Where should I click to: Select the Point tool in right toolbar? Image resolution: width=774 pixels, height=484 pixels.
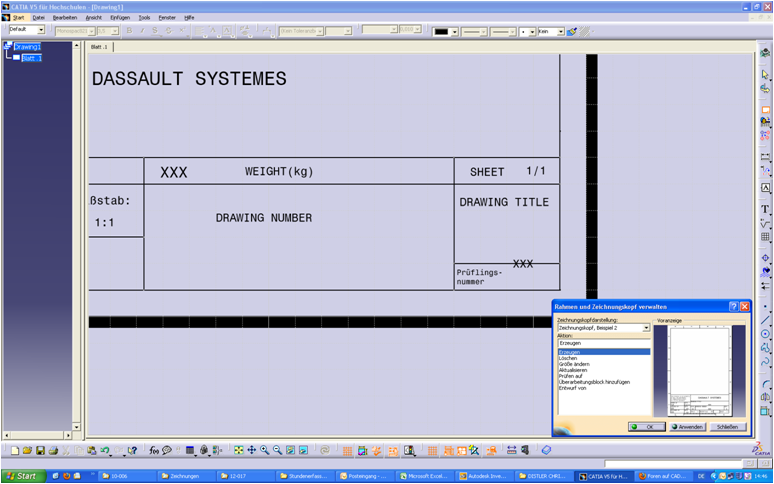point(765,307)
